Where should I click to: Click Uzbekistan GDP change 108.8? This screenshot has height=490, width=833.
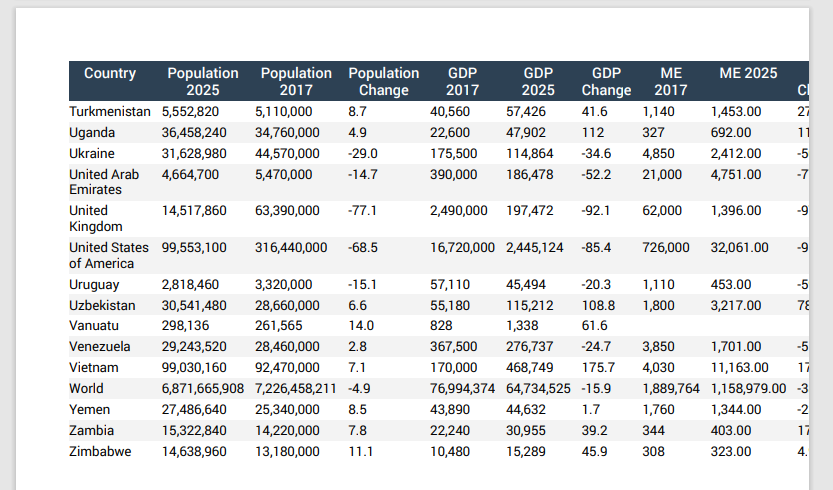point(599,306)
